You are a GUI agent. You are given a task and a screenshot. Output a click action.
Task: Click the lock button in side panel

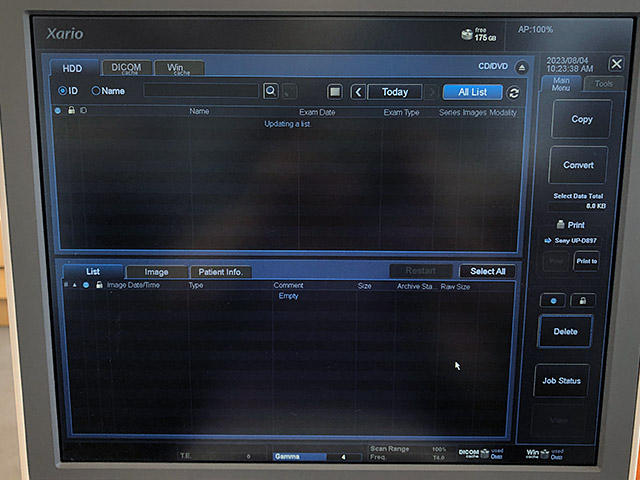tap(583, 301)
